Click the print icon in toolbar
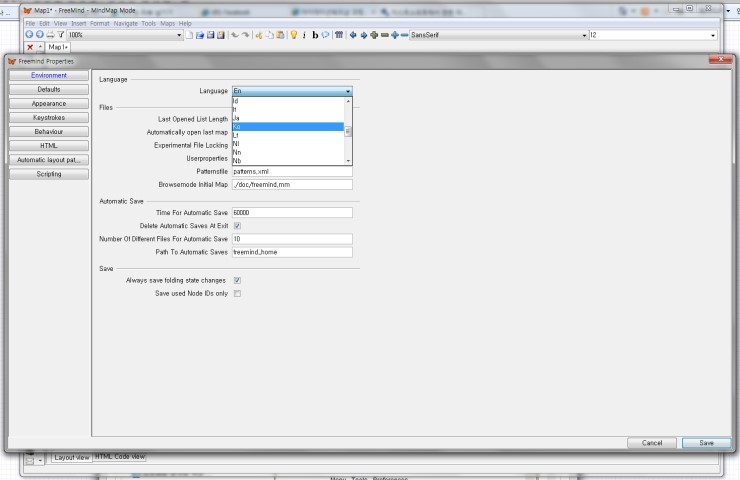This screenshot has height=480, width=740. (x=50, y=35)
